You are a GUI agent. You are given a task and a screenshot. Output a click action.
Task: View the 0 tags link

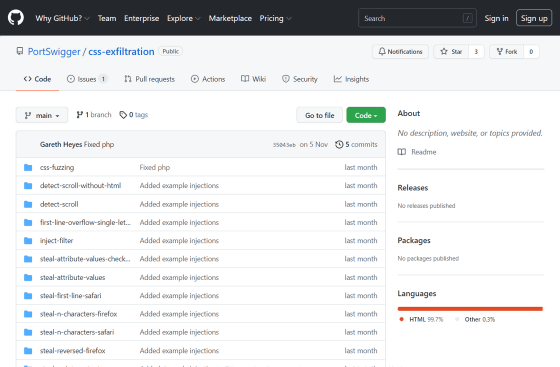134,115
